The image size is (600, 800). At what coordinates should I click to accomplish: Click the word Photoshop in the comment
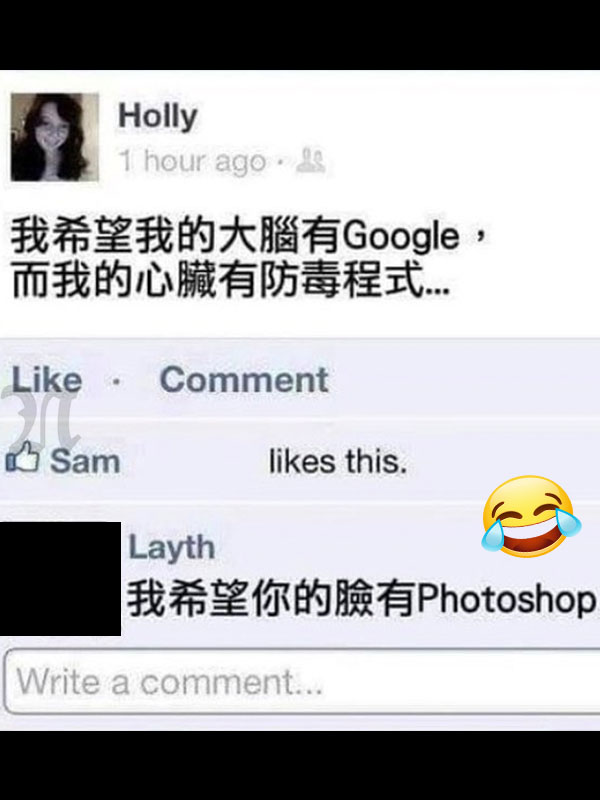coord(507,600)
